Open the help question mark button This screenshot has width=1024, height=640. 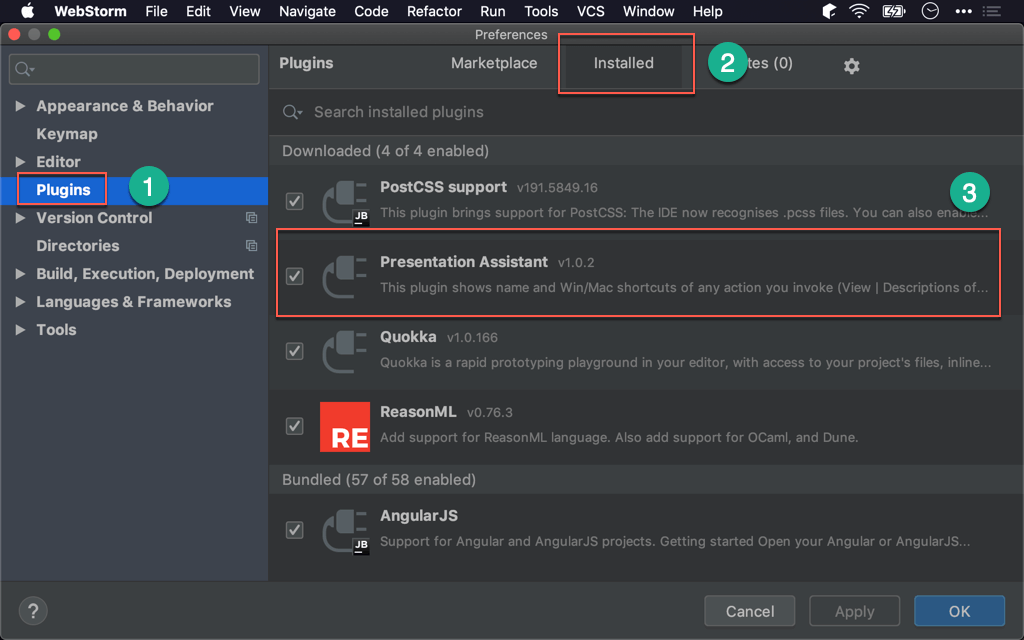[x=33, y=611]
